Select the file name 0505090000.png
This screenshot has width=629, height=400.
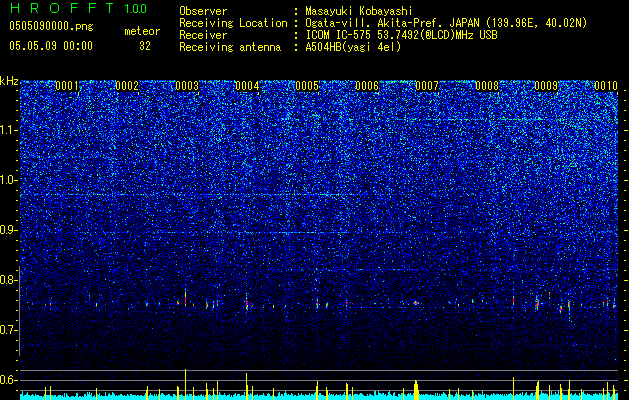pyautogui.click(x=51, y=26)
